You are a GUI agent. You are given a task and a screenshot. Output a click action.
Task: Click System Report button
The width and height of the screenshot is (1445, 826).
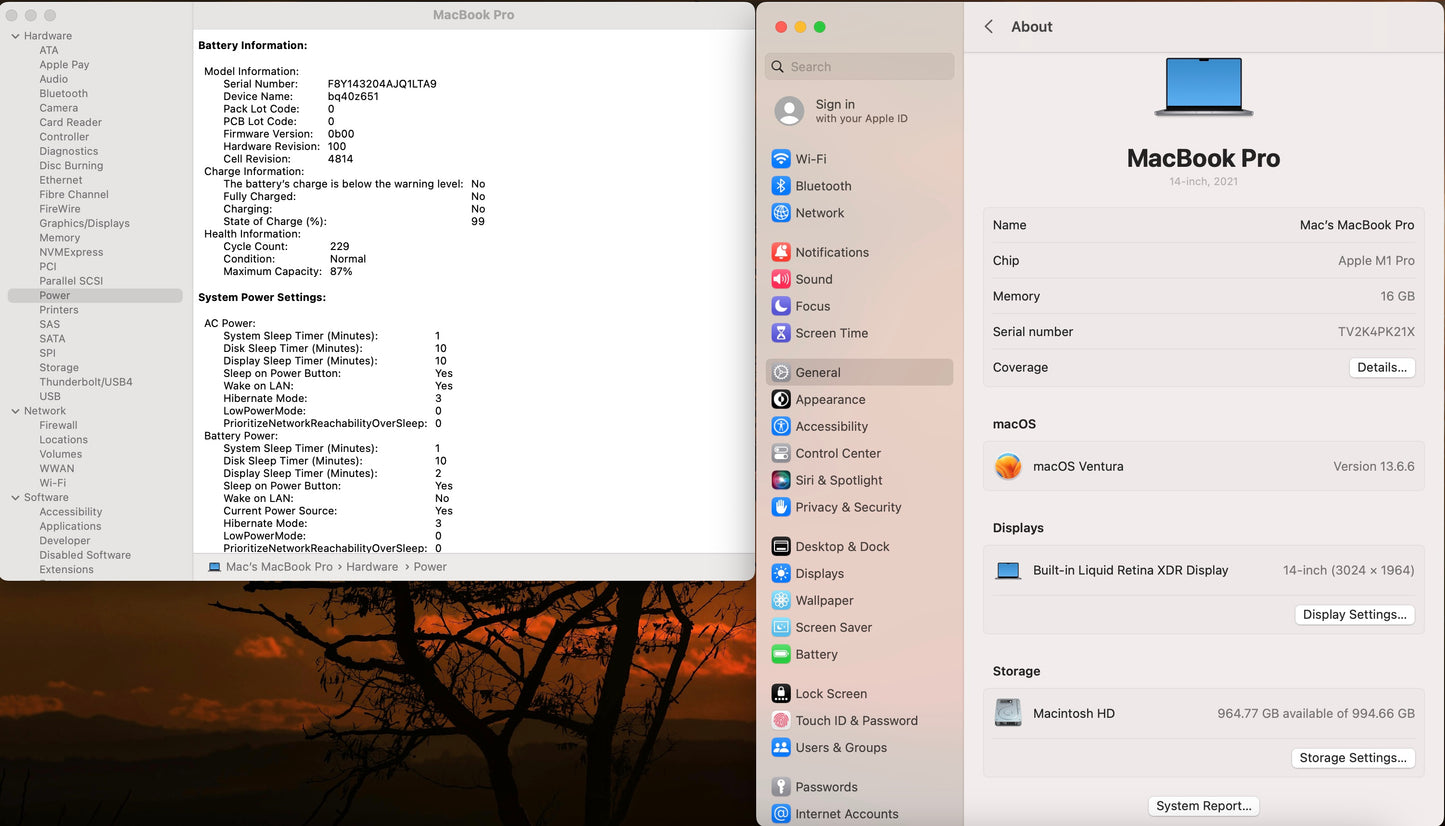pos(1203,805)
